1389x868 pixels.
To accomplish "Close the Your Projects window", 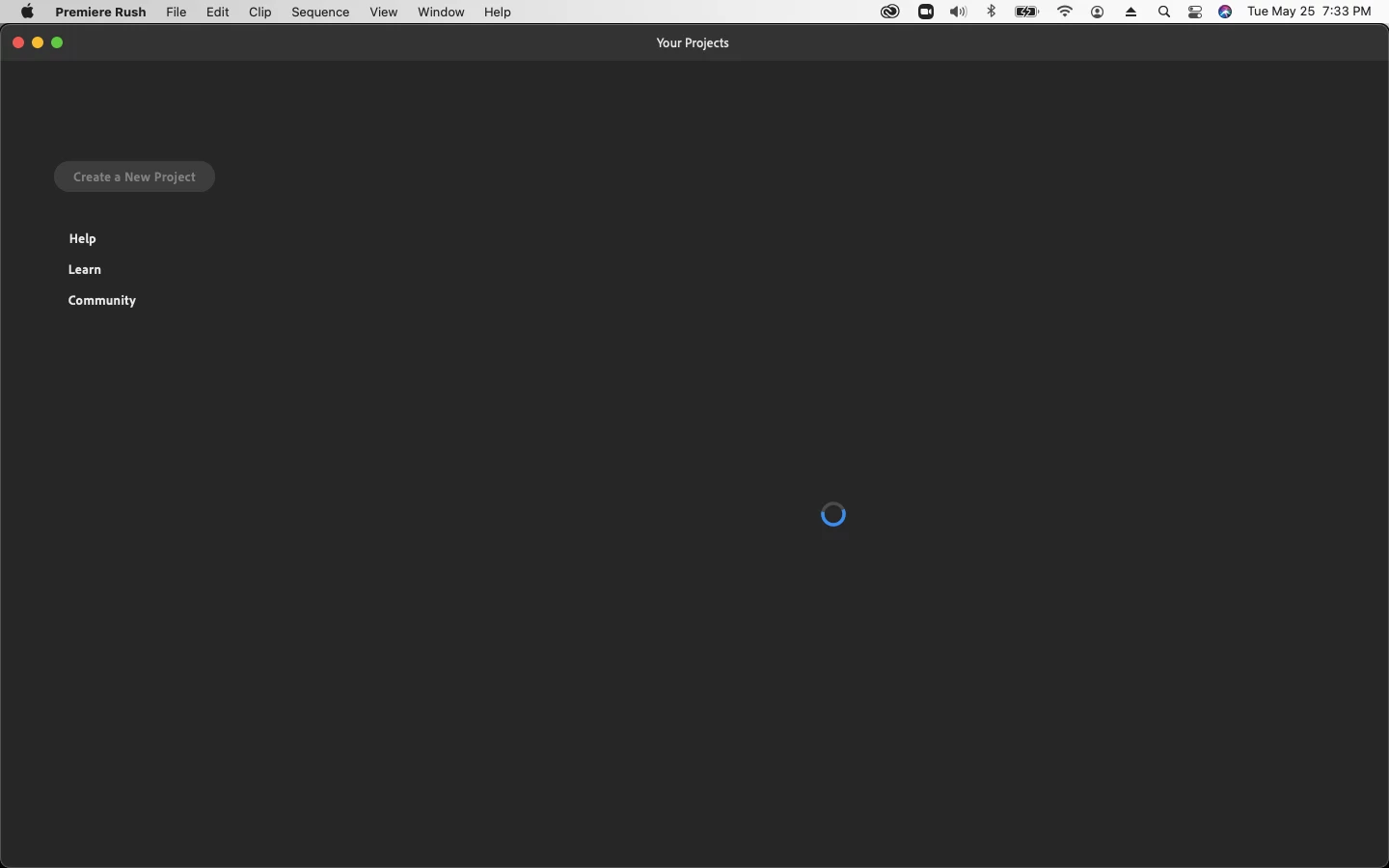I will pyautogui.click(x=18, y=42).
